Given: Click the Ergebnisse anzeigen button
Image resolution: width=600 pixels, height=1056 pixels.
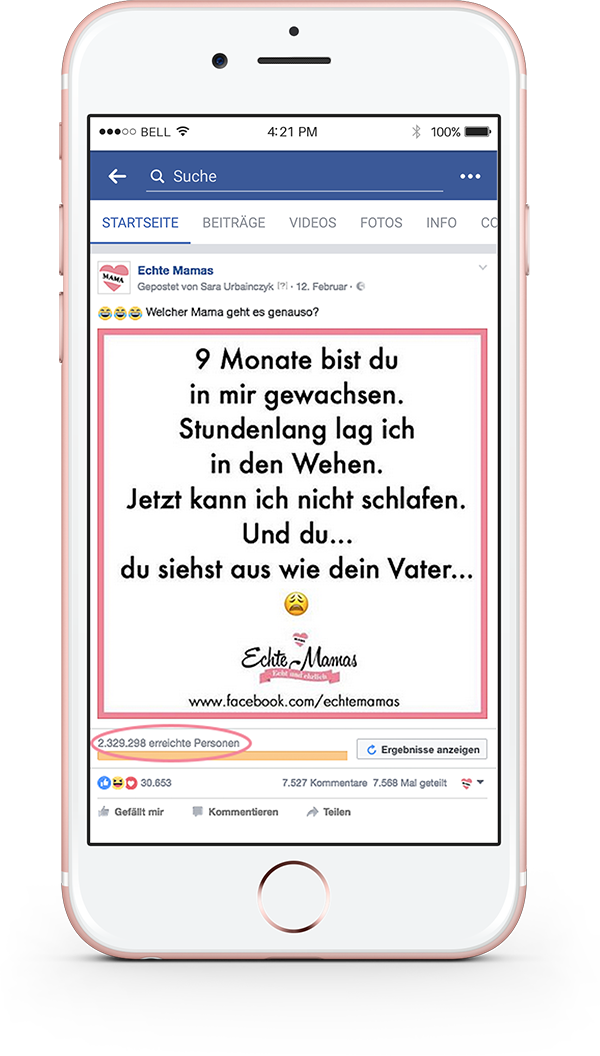Looking at the screenshot, I should [x=422, y=749].
